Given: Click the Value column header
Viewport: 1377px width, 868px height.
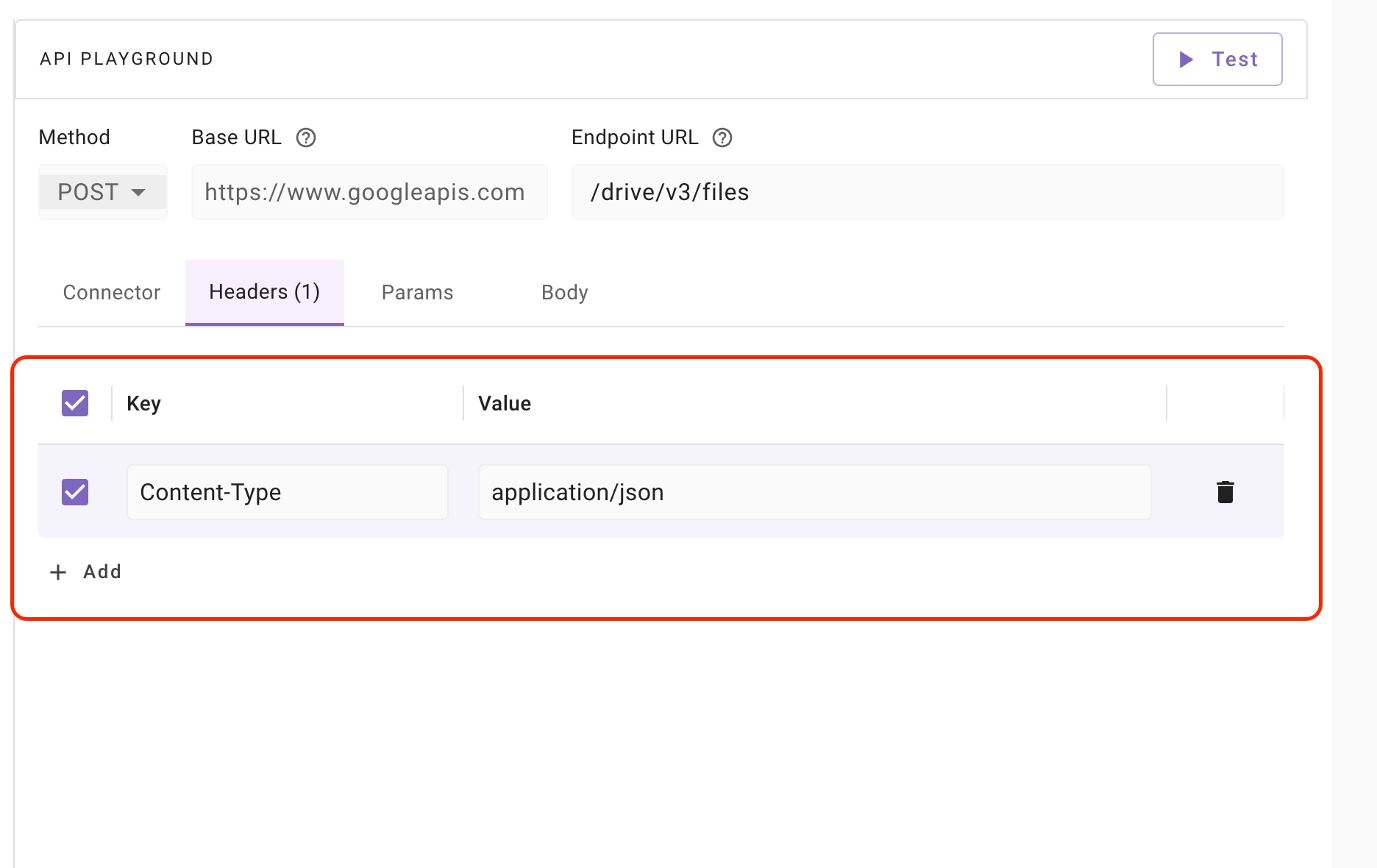Looking at the screenshot, I should (x=505, y=403).
